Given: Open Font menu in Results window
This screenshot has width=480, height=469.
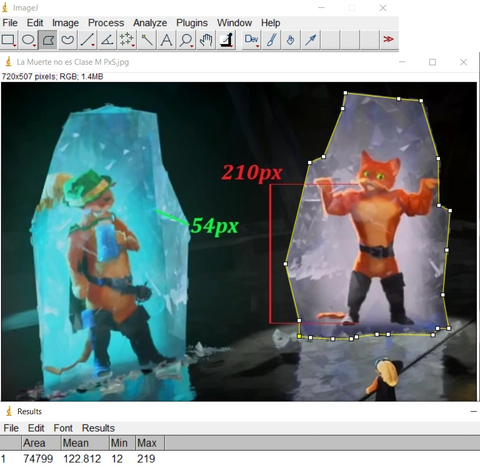Looking at the screenshot, I should click(63, 428).
